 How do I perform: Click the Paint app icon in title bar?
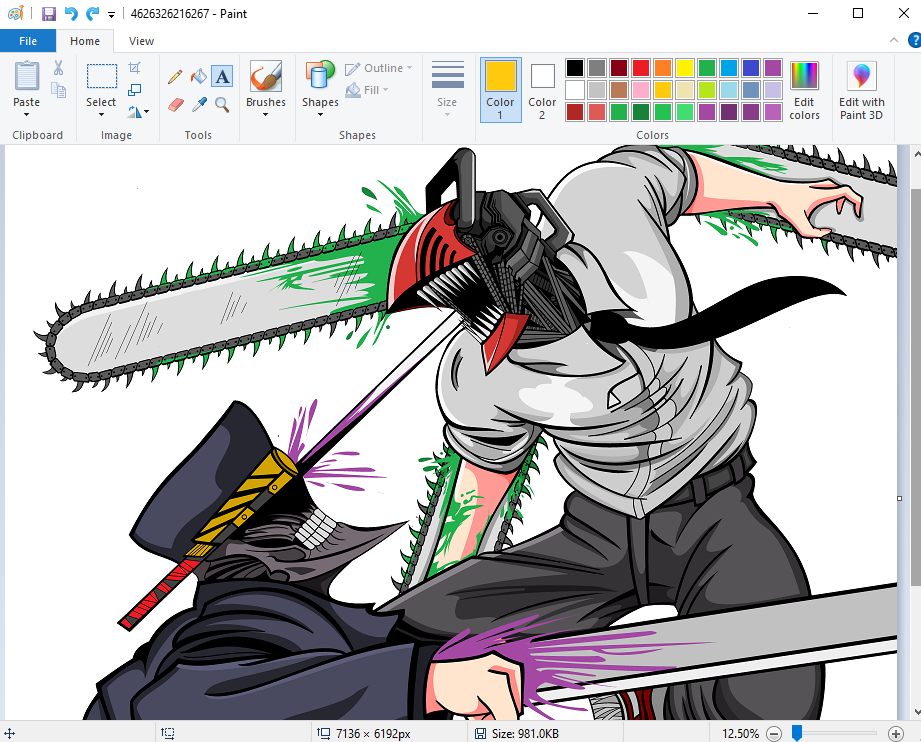click(16, 14)
